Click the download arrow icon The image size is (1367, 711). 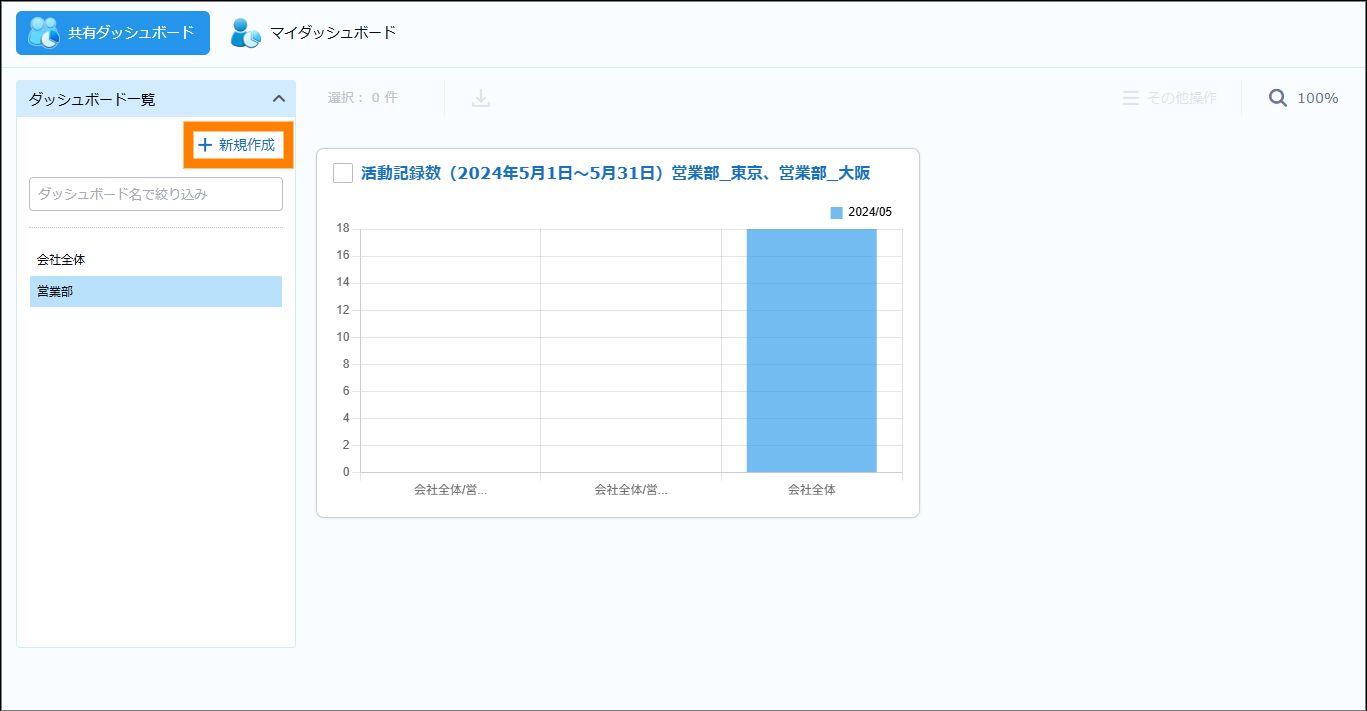(481, 98)
